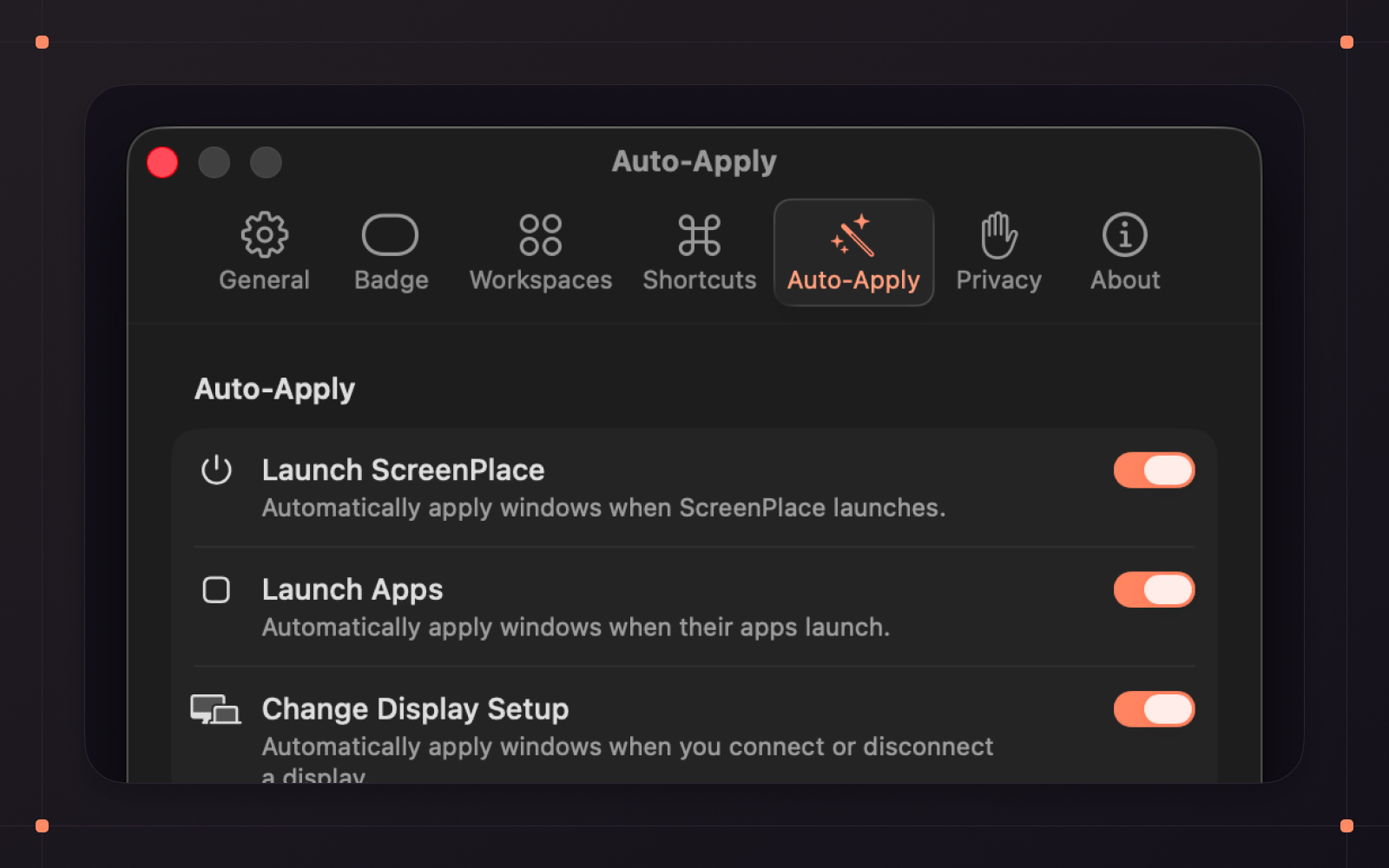Switch to the Badge tab label

391,280
